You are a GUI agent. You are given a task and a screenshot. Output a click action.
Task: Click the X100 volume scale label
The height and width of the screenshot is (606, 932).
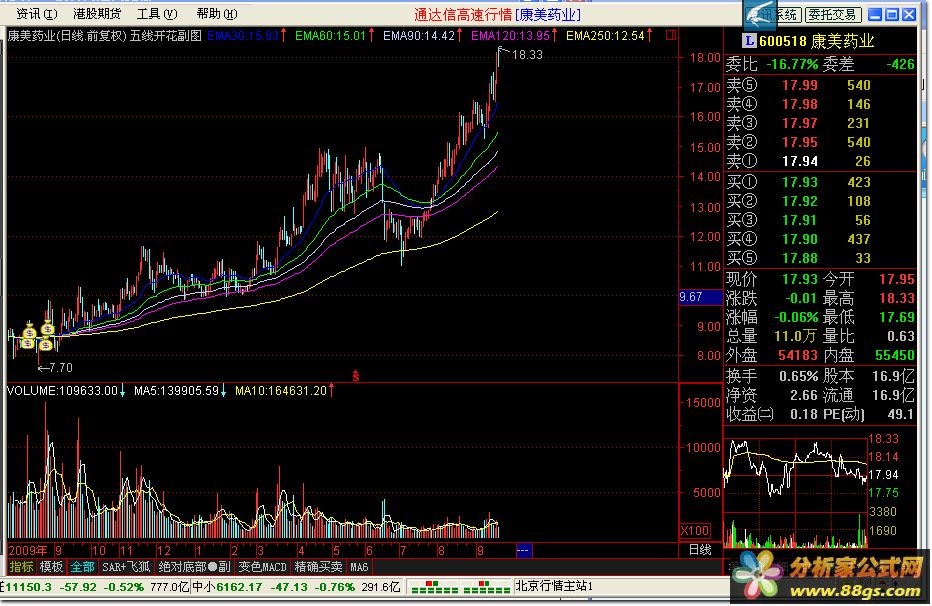coord(695,531)
